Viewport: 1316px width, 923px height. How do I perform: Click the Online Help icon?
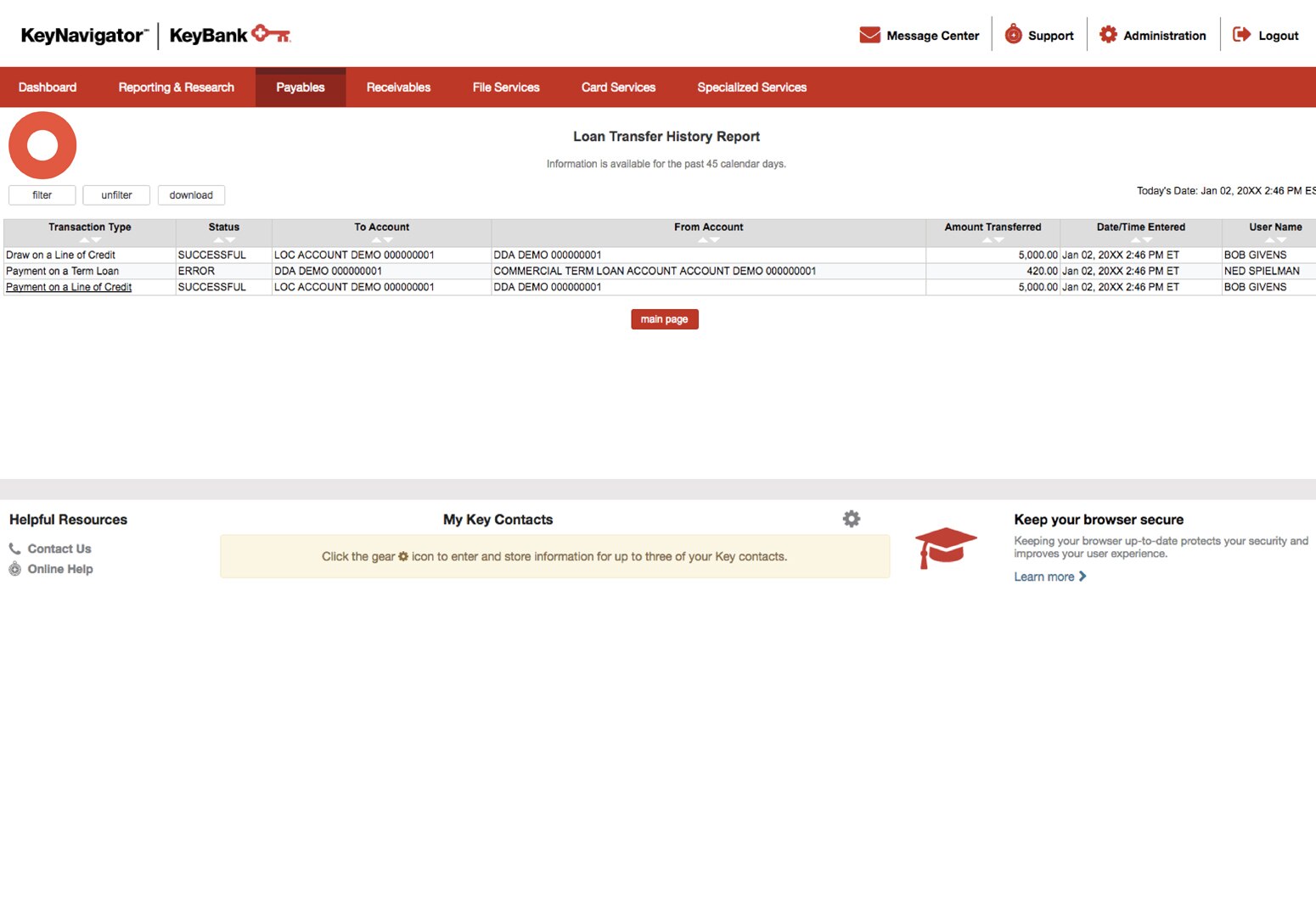coord(14,569)
